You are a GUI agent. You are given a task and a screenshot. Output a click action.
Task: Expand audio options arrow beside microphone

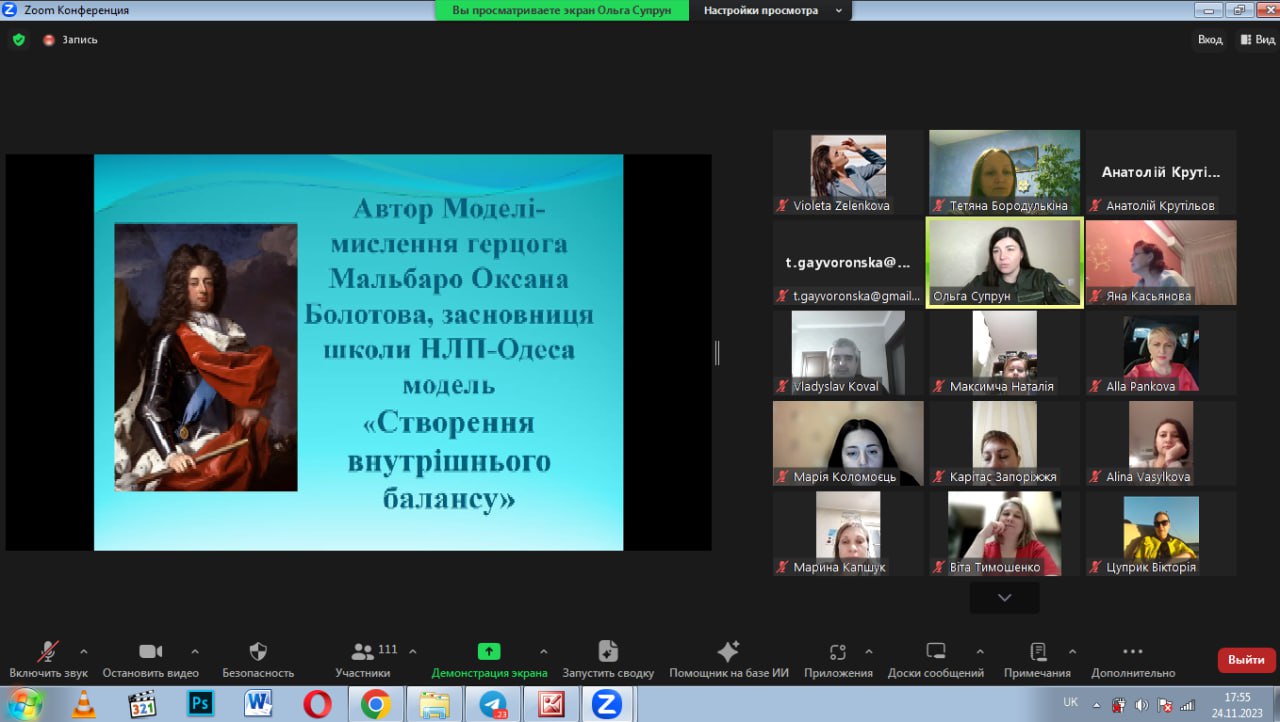click(83, 651)
